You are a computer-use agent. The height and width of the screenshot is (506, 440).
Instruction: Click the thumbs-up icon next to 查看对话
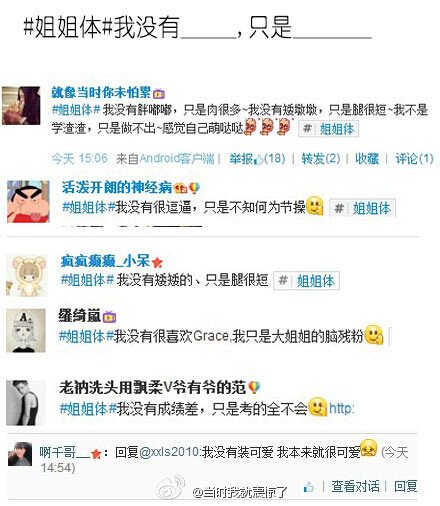pyautogui.click(x=309, y=487)
